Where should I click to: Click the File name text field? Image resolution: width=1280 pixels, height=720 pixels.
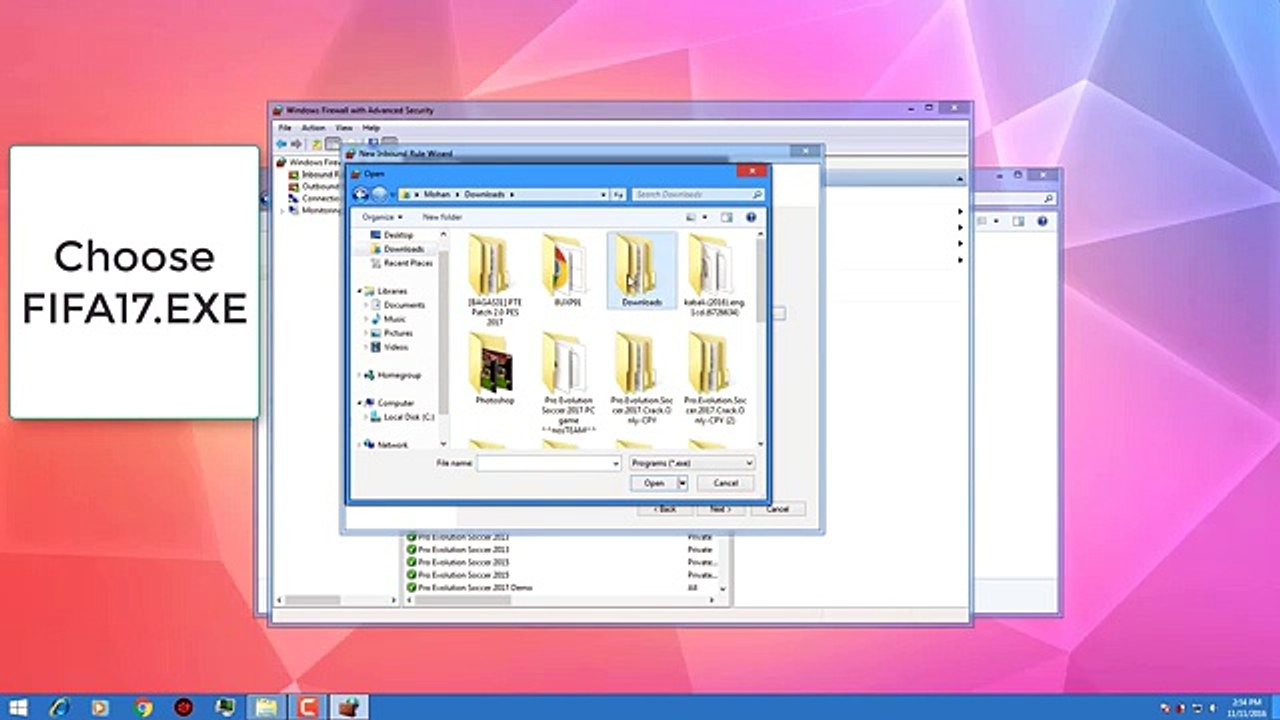[x=544, y=464]
